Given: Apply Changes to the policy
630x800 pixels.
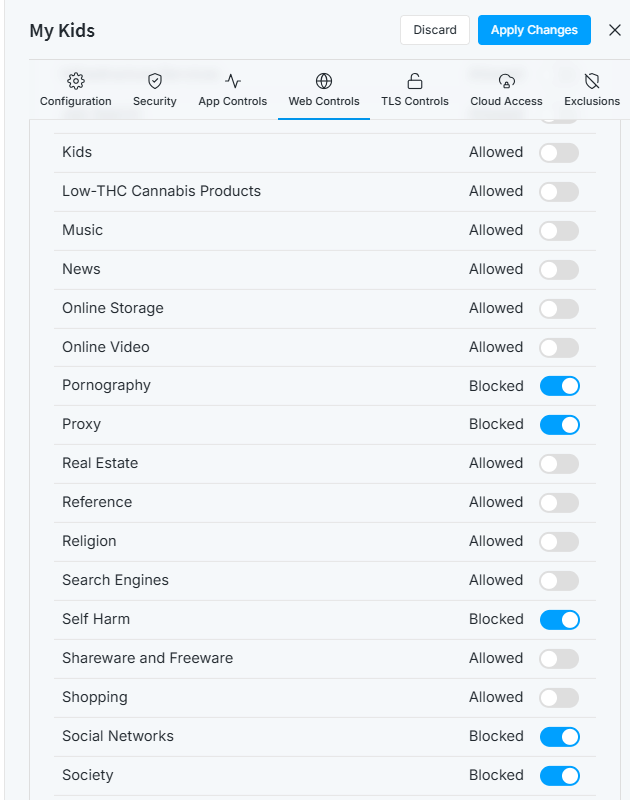Looking at the screenshot, I should click(x=534, y=30).
